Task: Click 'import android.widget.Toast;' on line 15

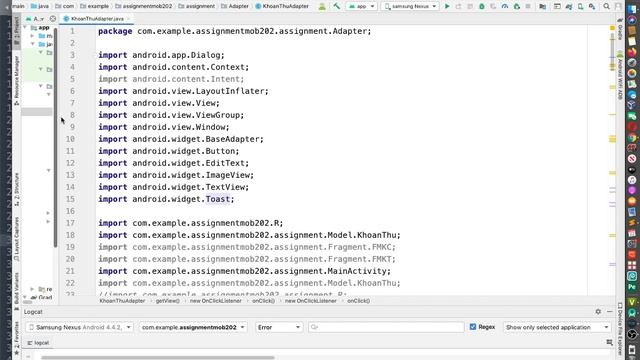Action: (166, 199)
